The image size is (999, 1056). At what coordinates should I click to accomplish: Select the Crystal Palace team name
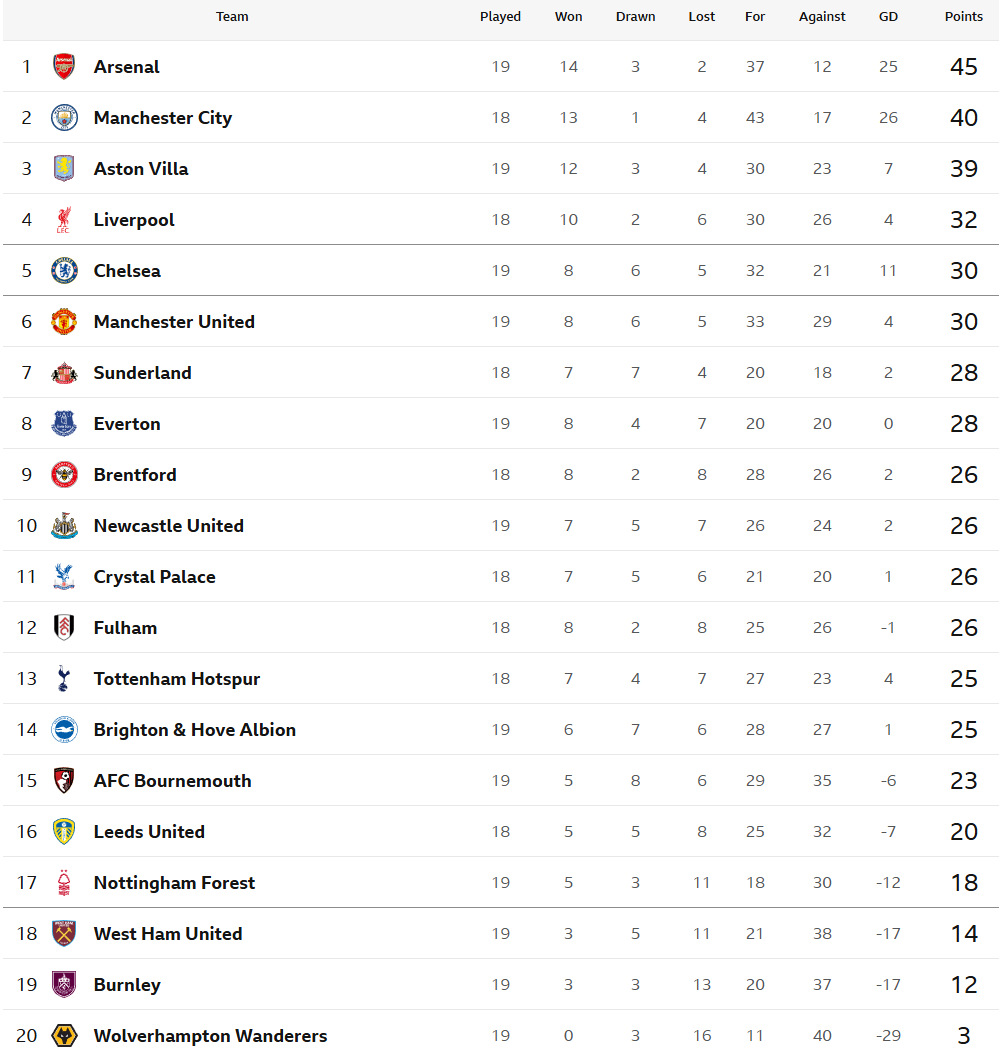coord(154,577)
